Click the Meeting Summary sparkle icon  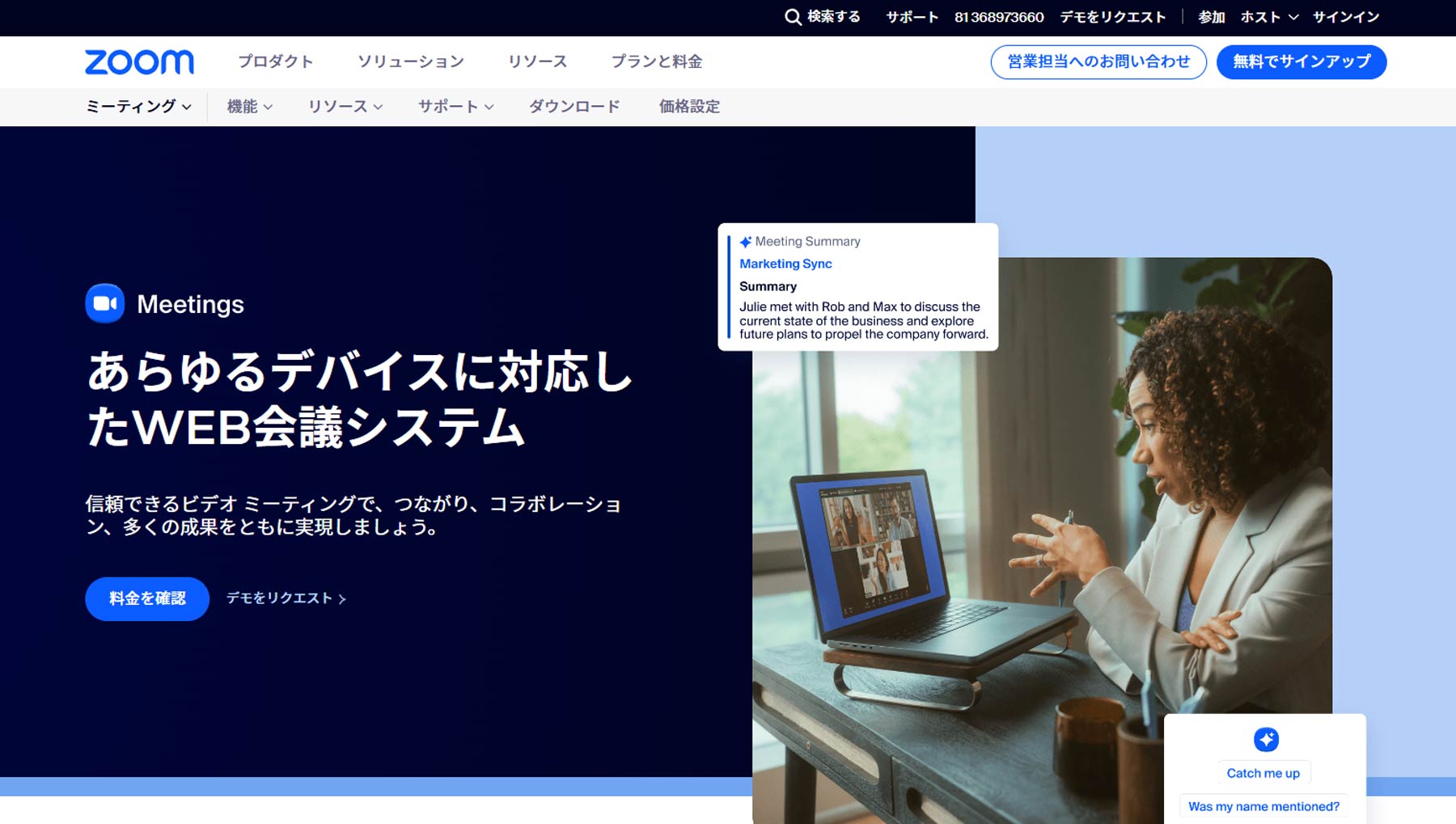click(746, 241)
